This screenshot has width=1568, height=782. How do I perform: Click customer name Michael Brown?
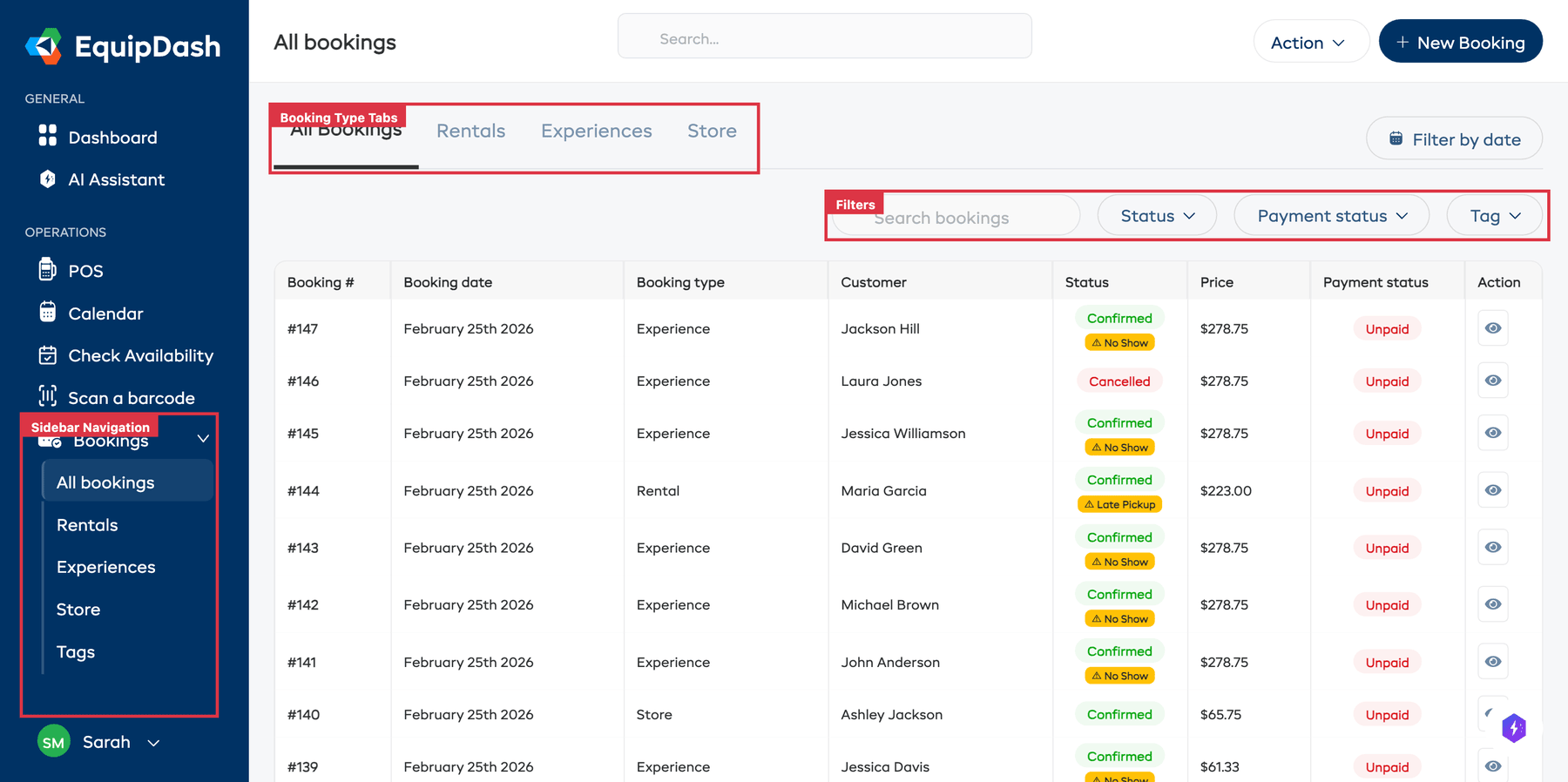pyautogui.click(x=890, y=605)
